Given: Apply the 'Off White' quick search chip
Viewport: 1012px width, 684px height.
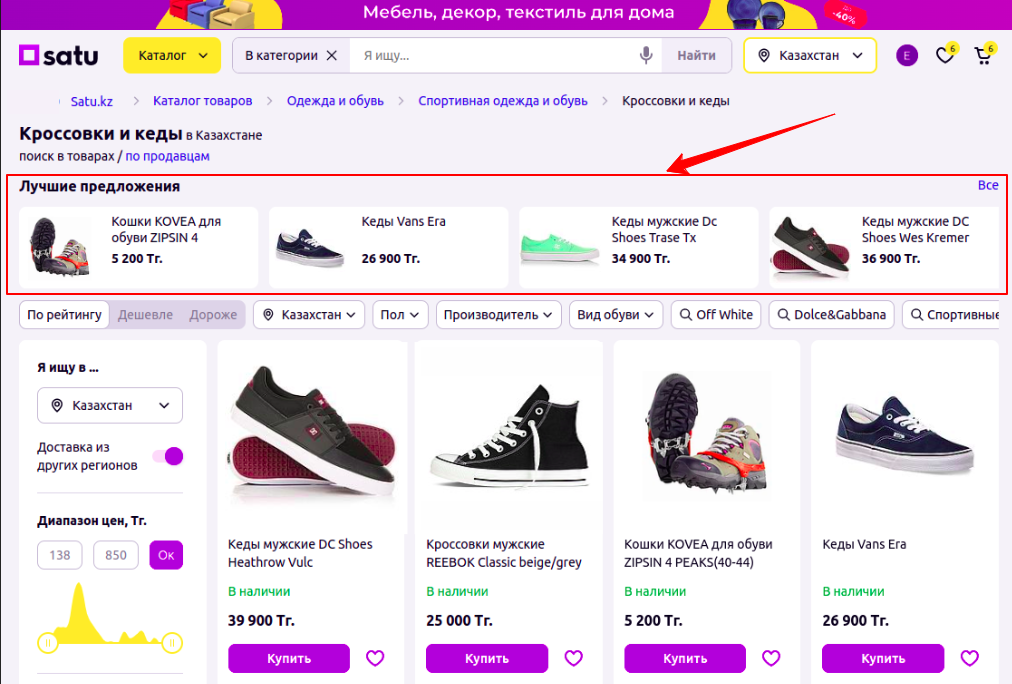Looking at the screenshot, I should (x=716, y=315).
